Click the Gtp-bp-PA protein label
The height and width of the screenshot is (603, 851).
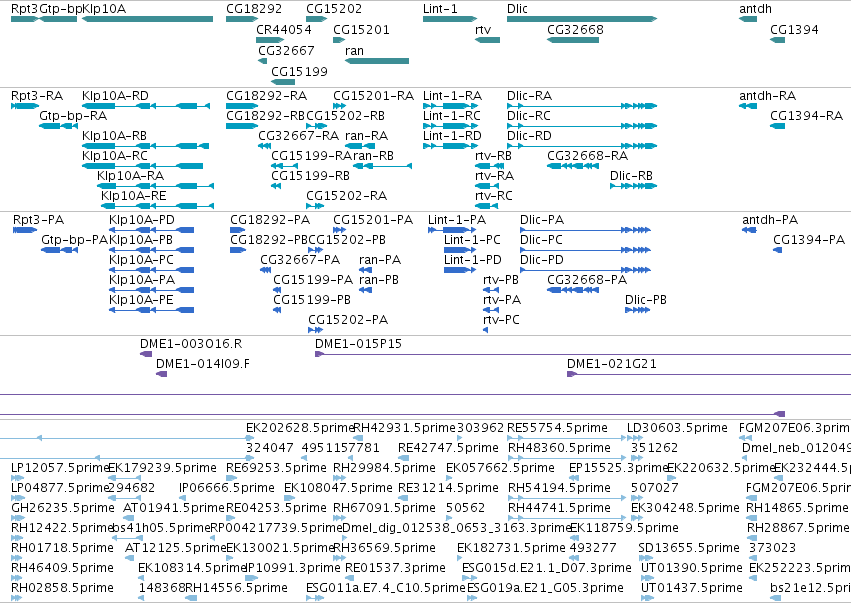(x=74, y=240)
